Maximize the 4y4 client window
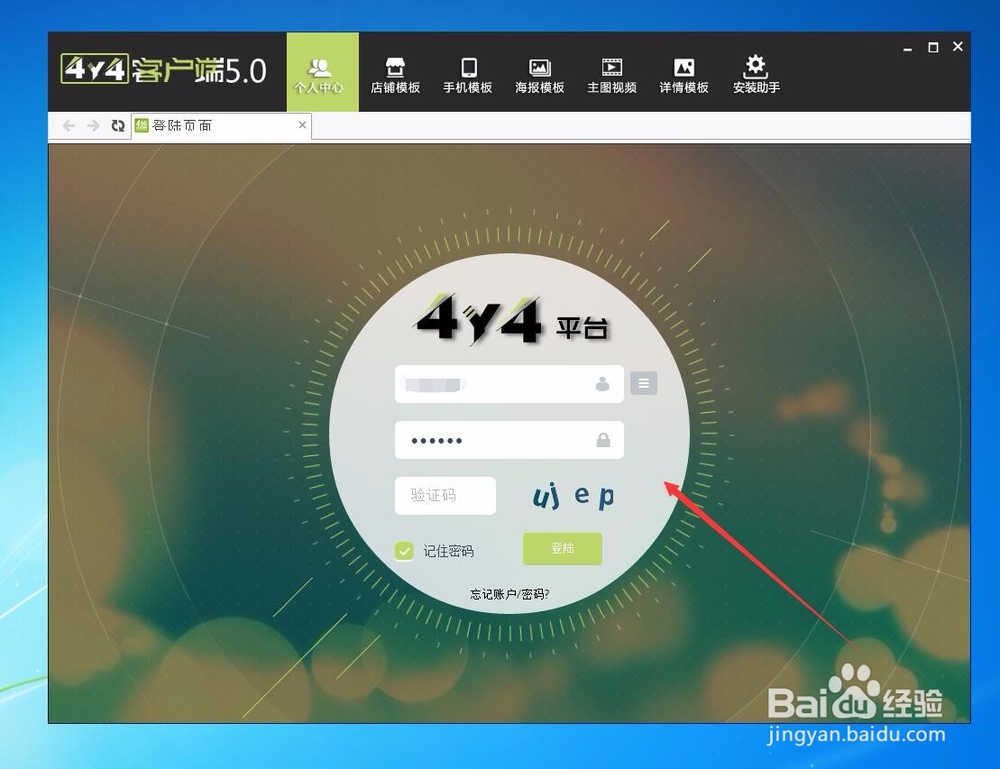This screenshot has height=769, width=1000. pos(933,47)
